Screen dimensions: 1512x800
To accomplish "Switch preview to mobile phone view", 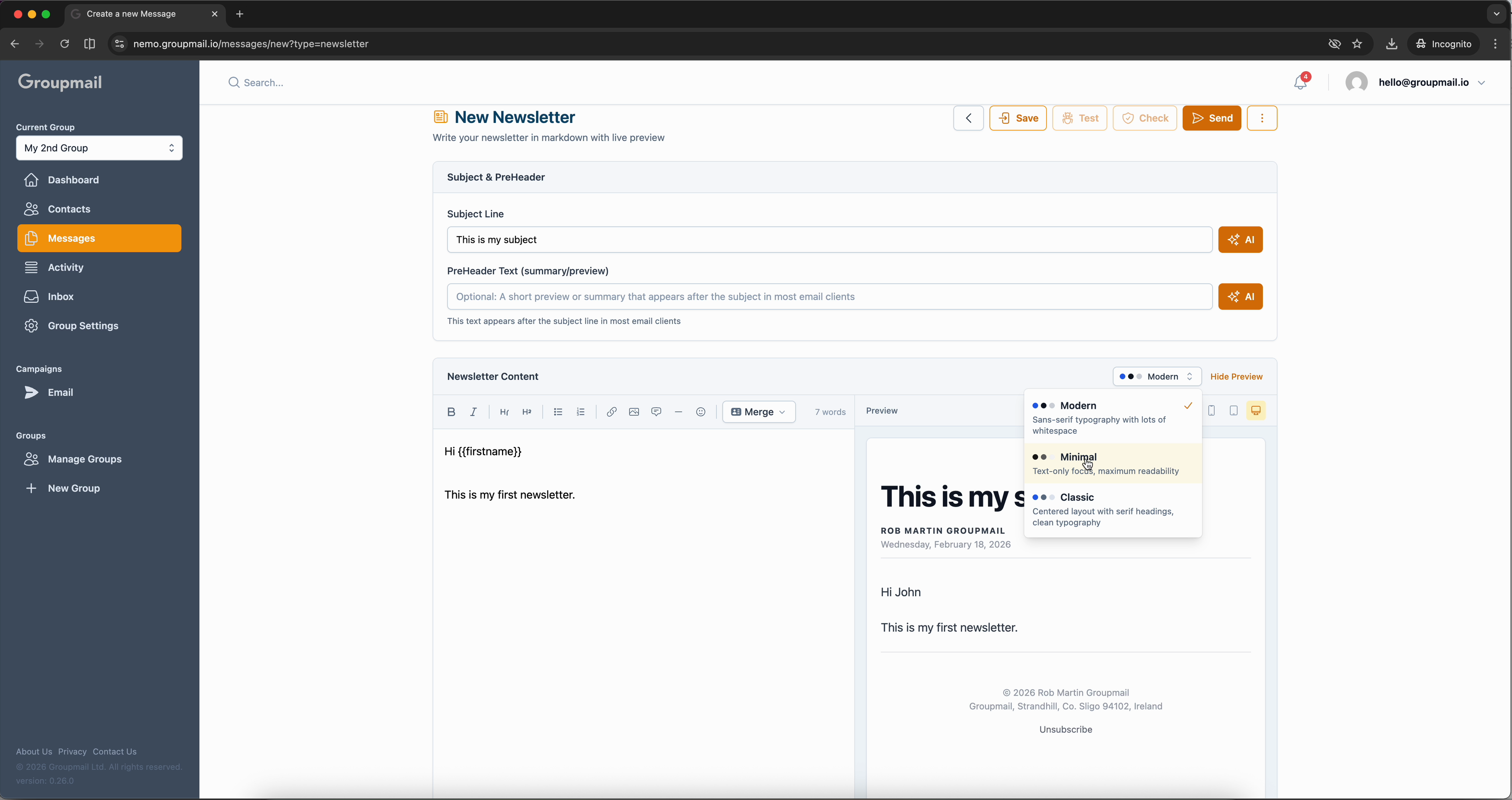I will (x=1212, y=411).
